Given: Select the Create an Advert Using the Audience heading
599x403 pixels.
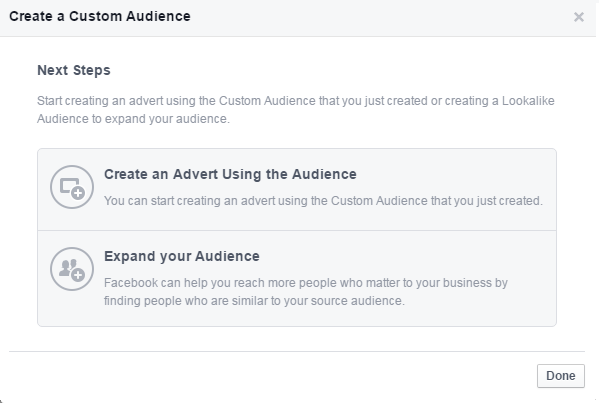Looking at the screenshot, I should (x=230, y=174).
